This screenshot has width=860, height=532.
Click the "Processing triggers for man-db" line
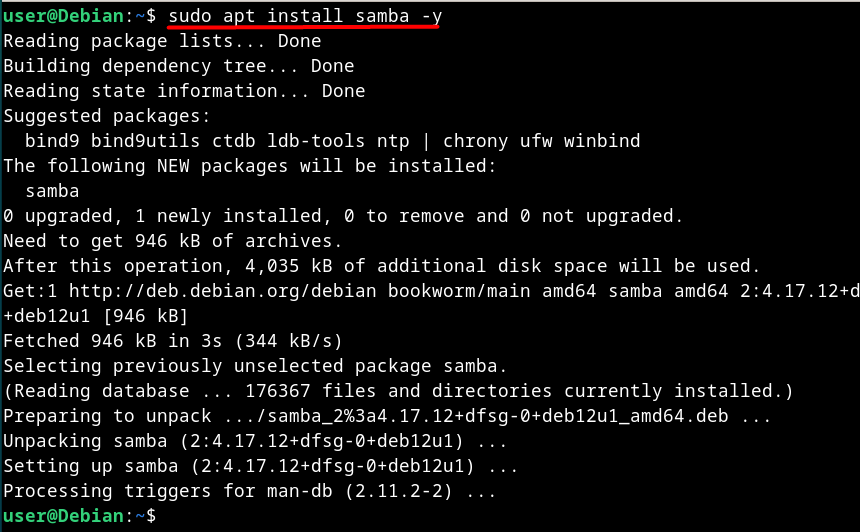[249, 491]
